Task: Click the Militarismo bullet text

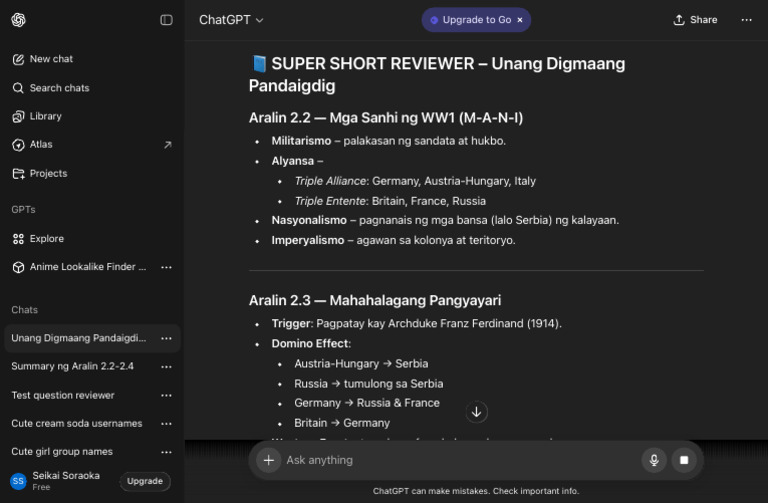Action: coord(388,141)
